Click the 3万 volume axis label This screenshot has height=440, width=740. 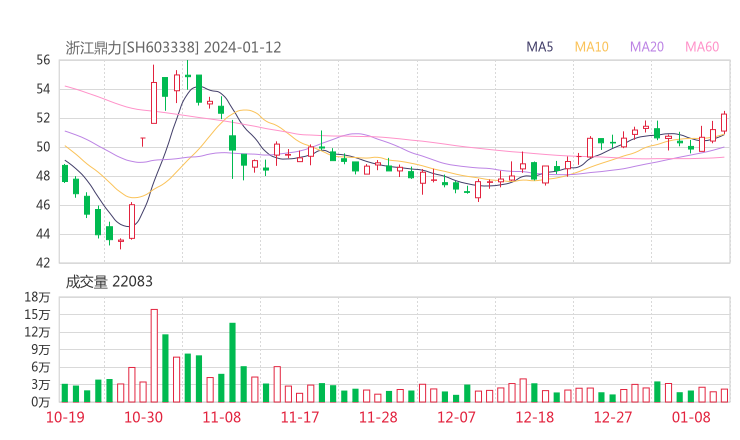coord(41,384)
